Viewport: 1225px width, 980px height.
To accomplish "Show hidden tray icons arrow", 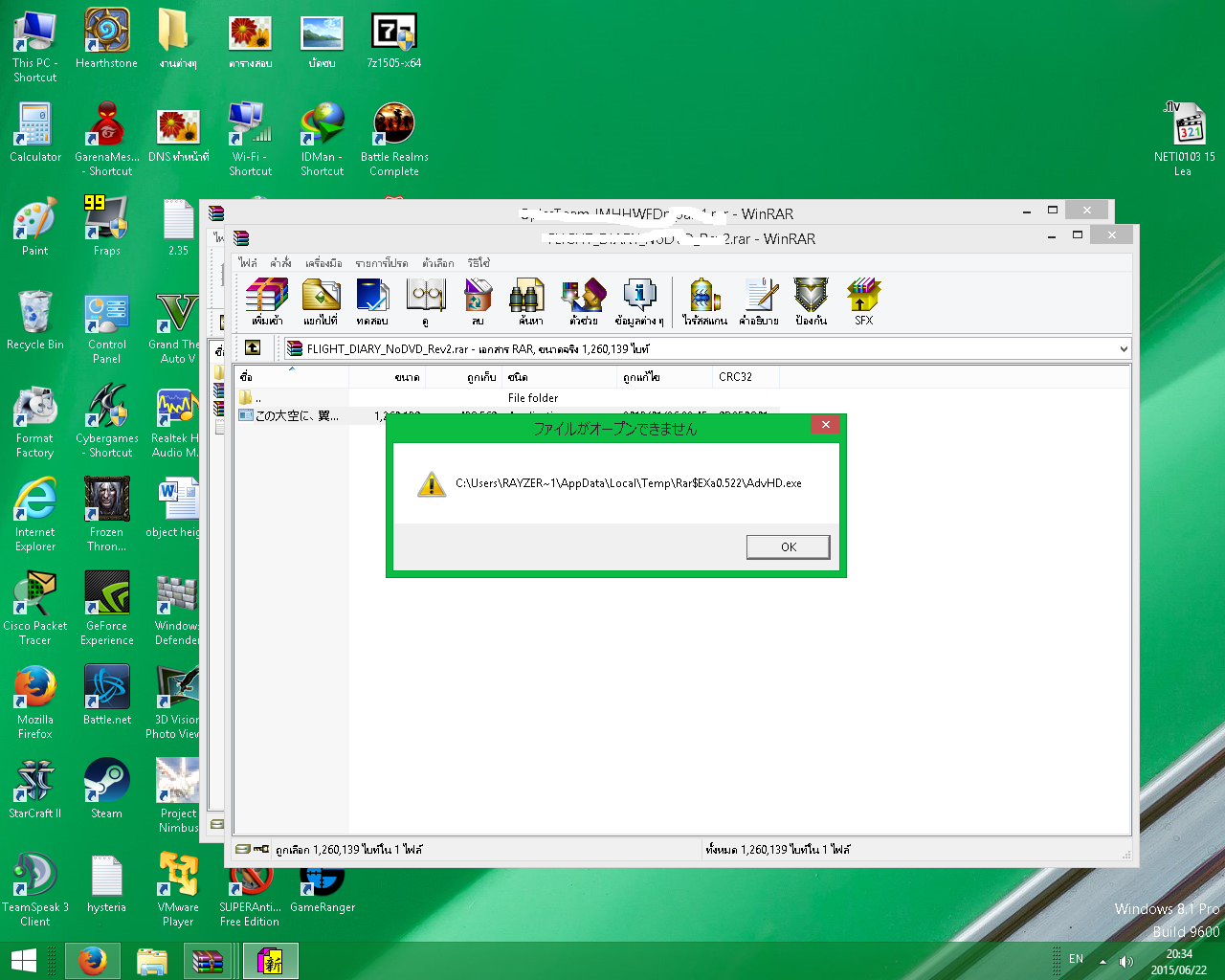I will tap(1102, 961).
